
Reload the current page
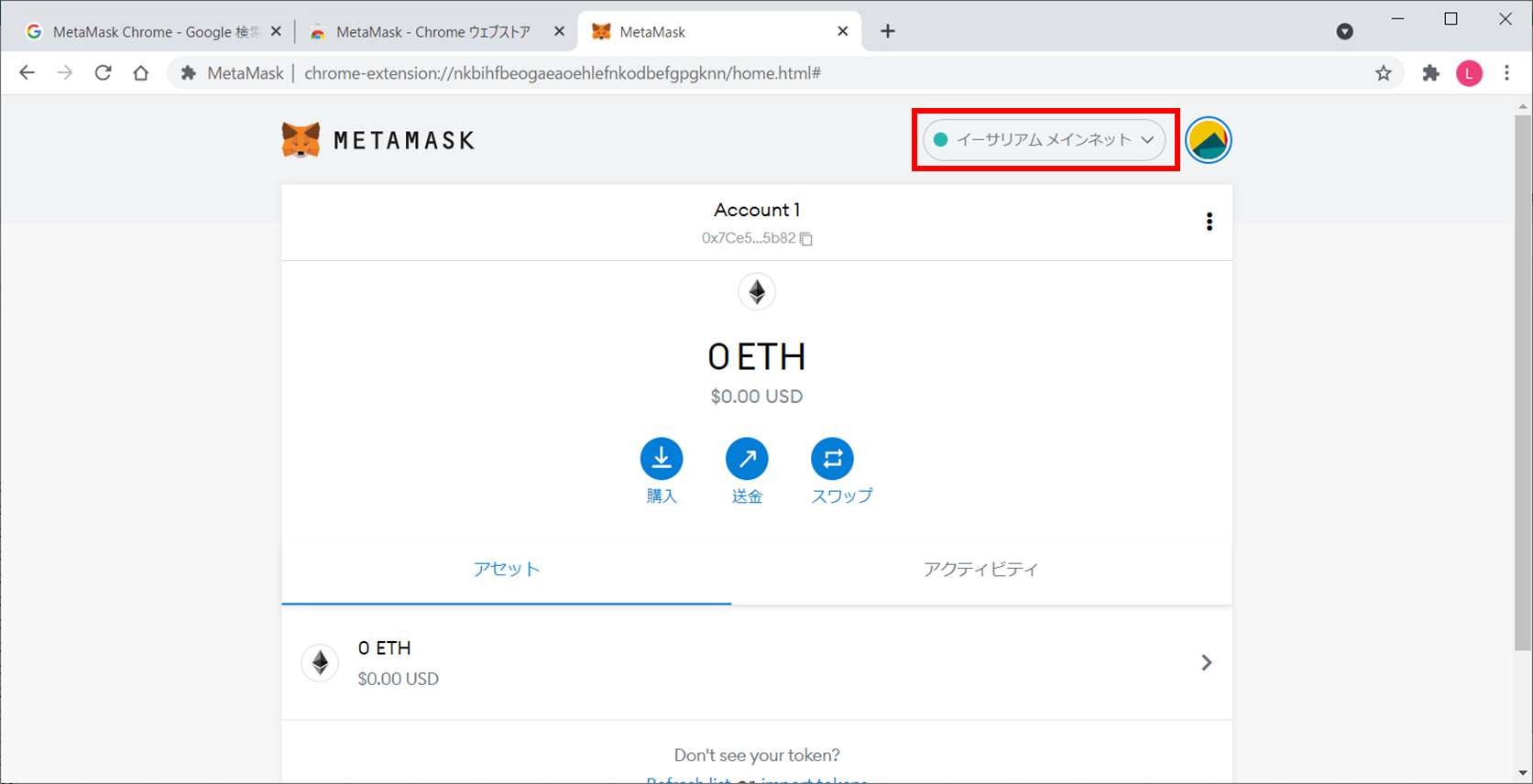(103, 73)
